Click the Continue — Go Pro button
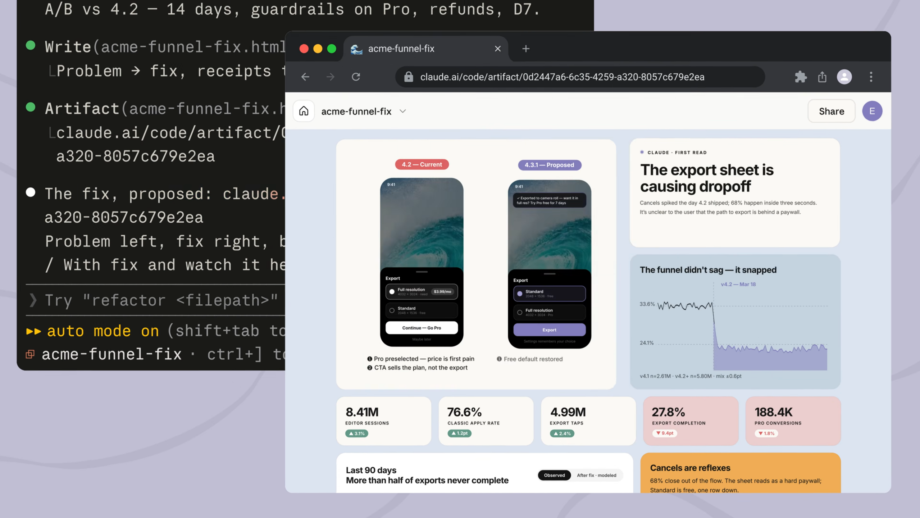This screenshot has height=518, width=920. [421, 328]
